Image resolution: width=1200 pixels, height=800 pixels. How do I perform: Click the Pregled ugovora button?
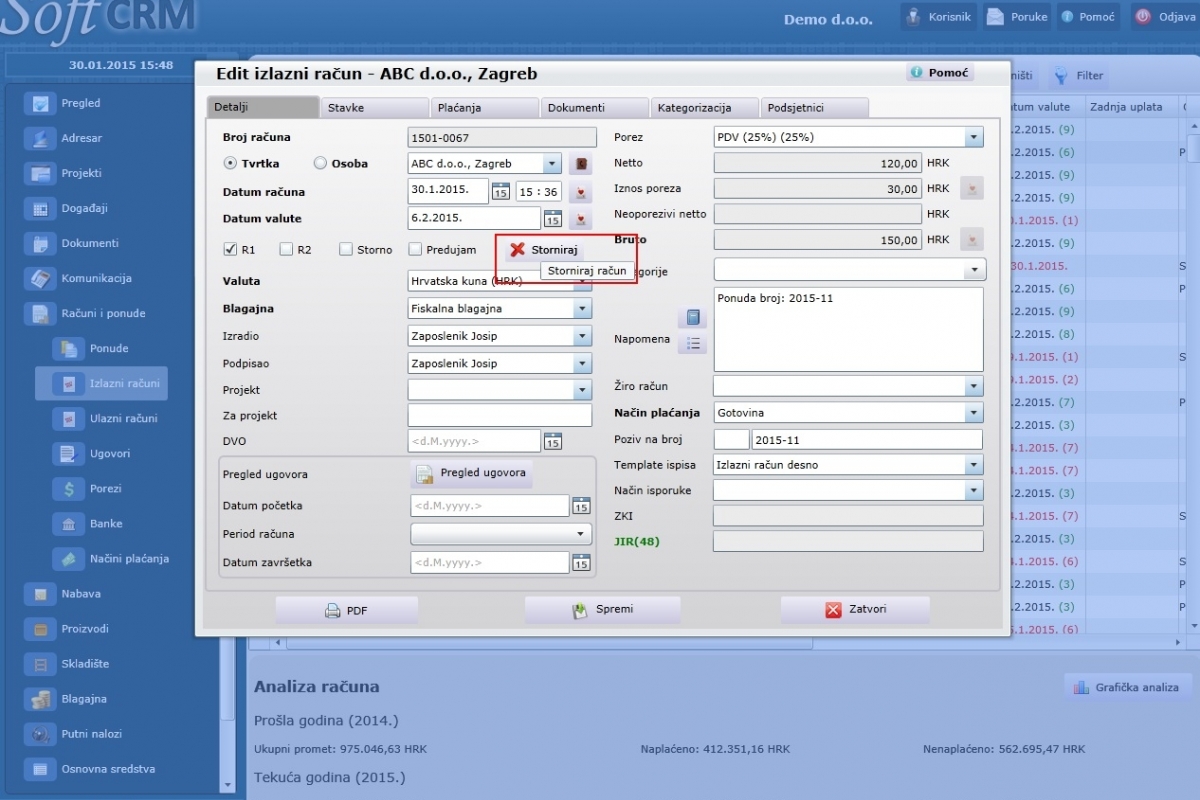pos(471,473)
